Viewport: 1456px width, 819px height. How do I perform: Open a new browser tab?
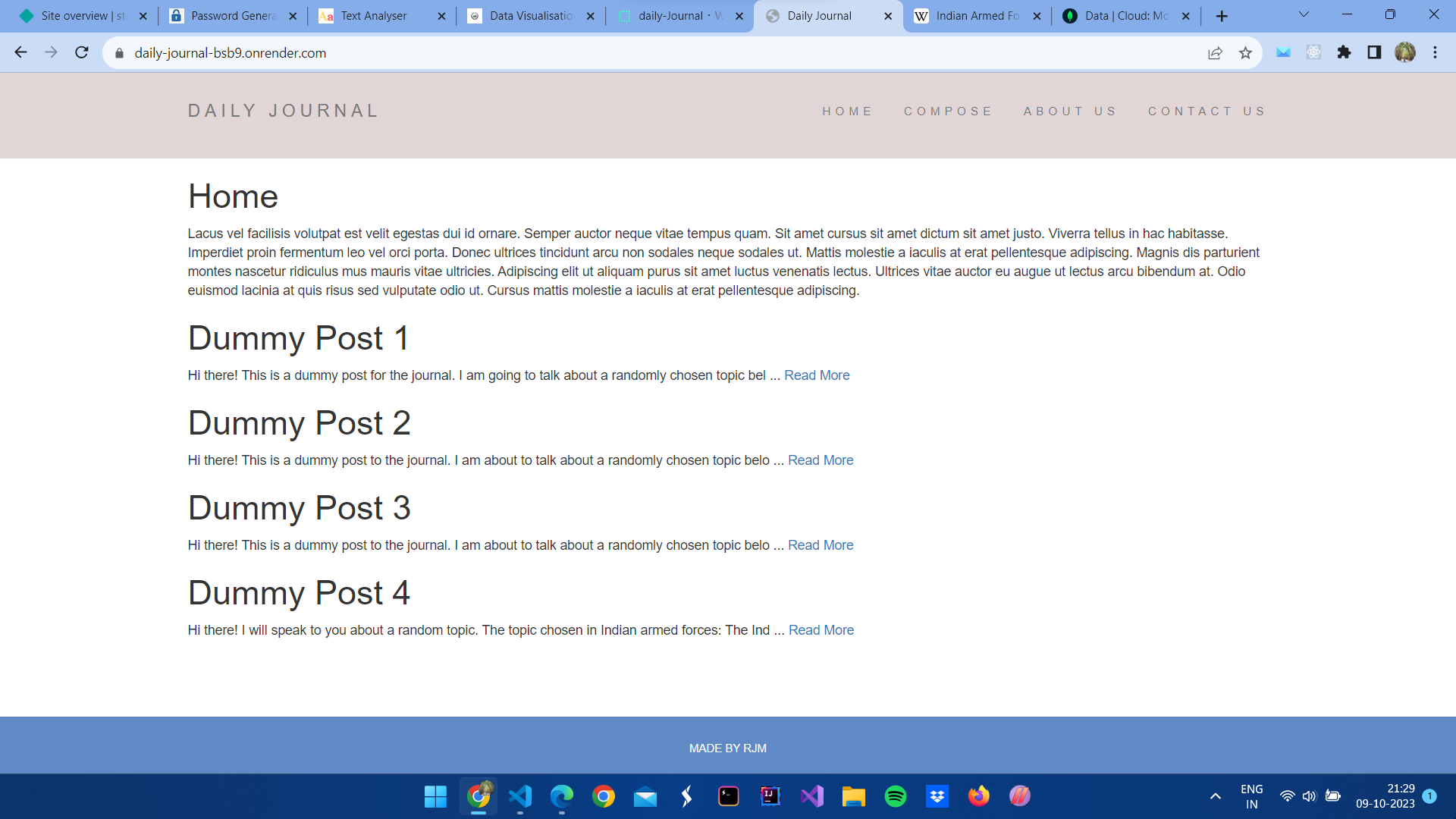(1221, 16)
